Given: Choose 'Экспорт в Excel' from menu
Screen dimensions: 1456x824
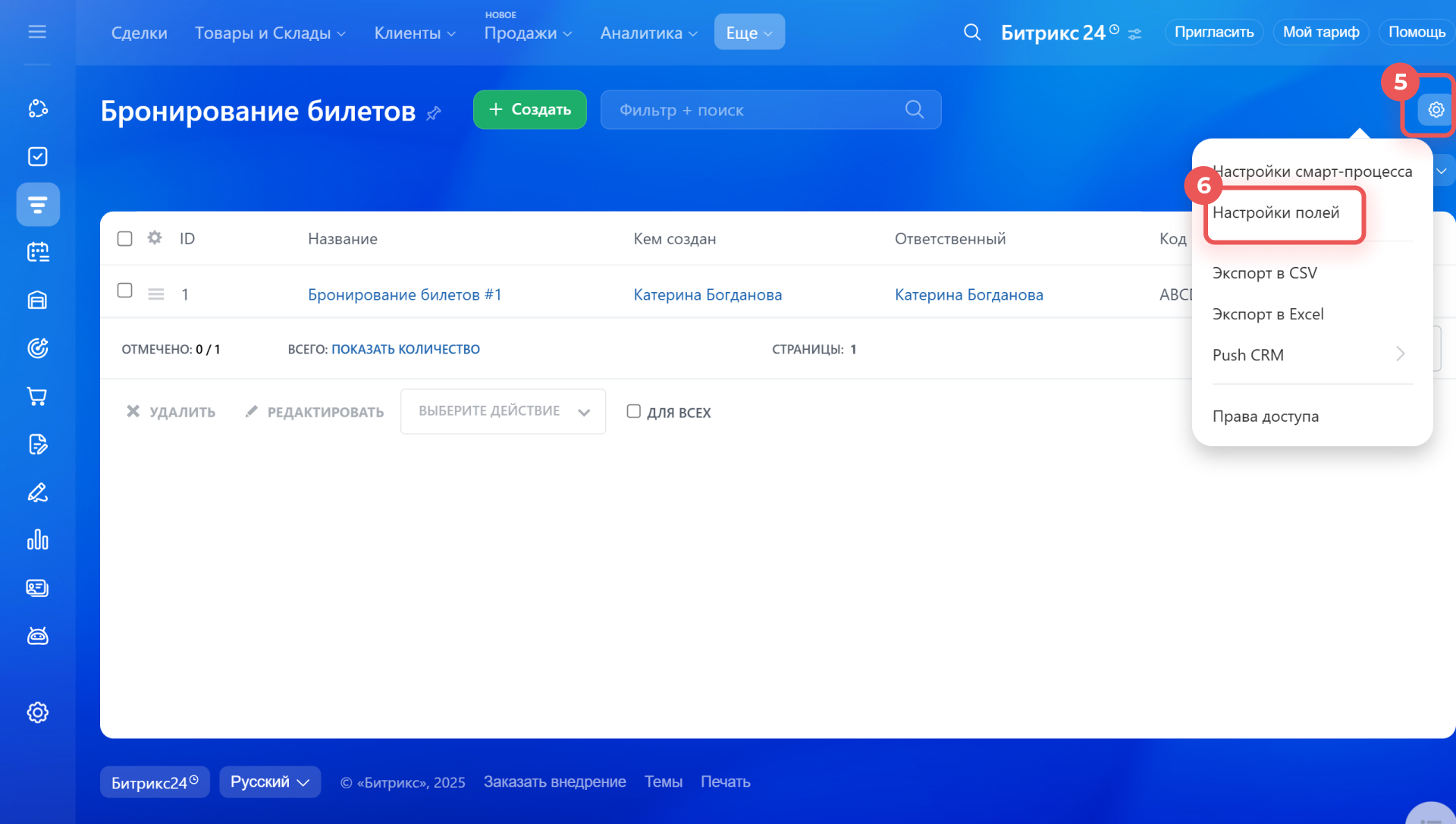Looking at the screenshot, I should (1267, 314).
